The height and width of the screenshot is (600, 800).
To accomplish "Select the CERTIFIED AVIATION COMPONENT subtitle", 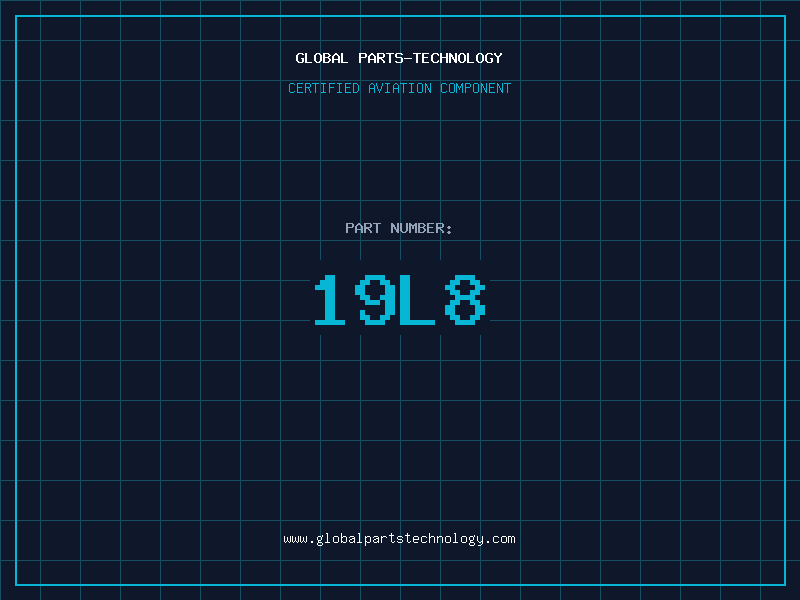I will tap(399, 88).
